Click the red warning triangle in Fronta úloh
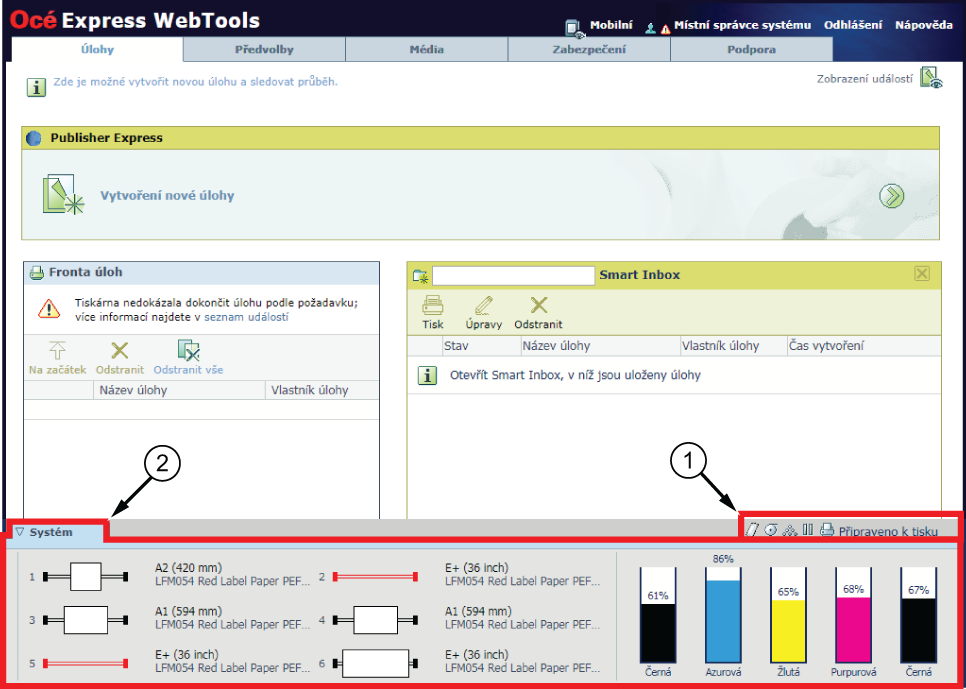The height and width of the screenshot is (689, 966). [x=49, y=308]
